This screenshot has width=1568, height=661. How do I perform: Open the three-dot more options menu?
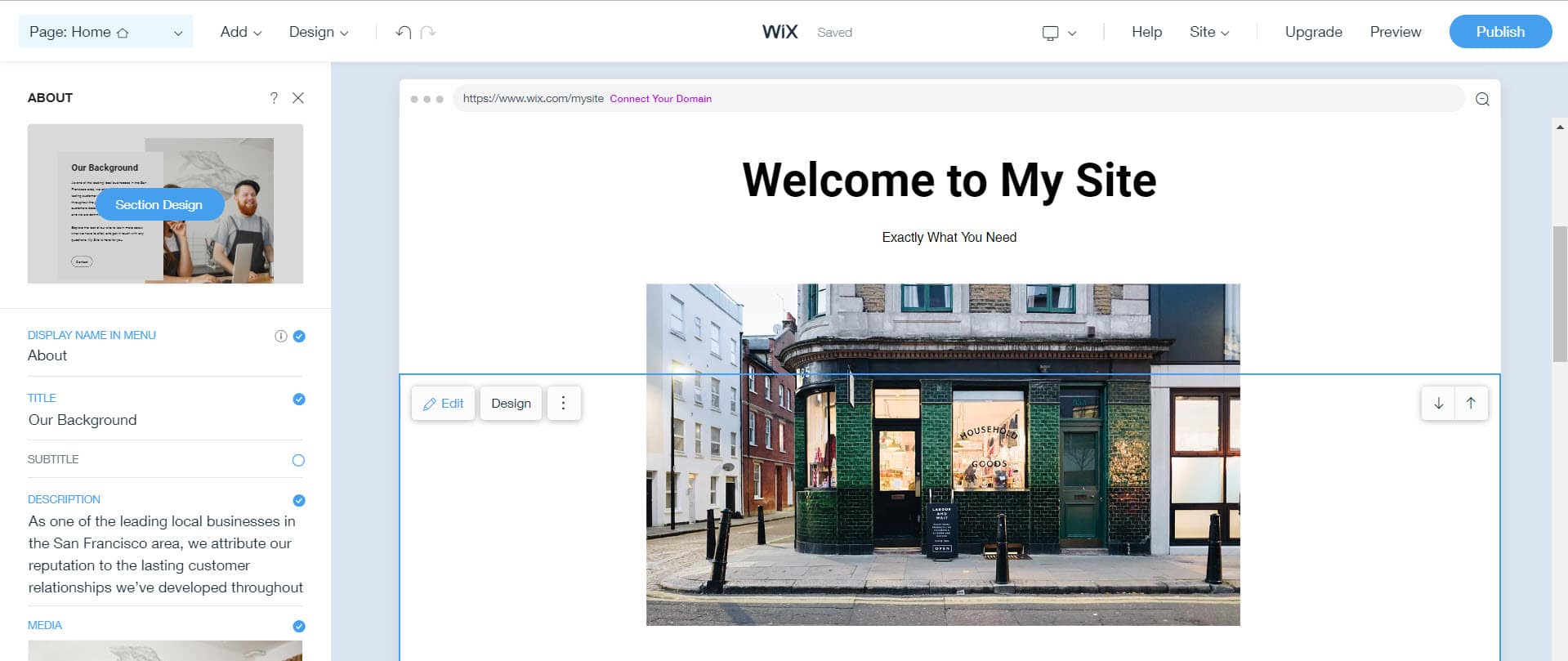(563, 403)
